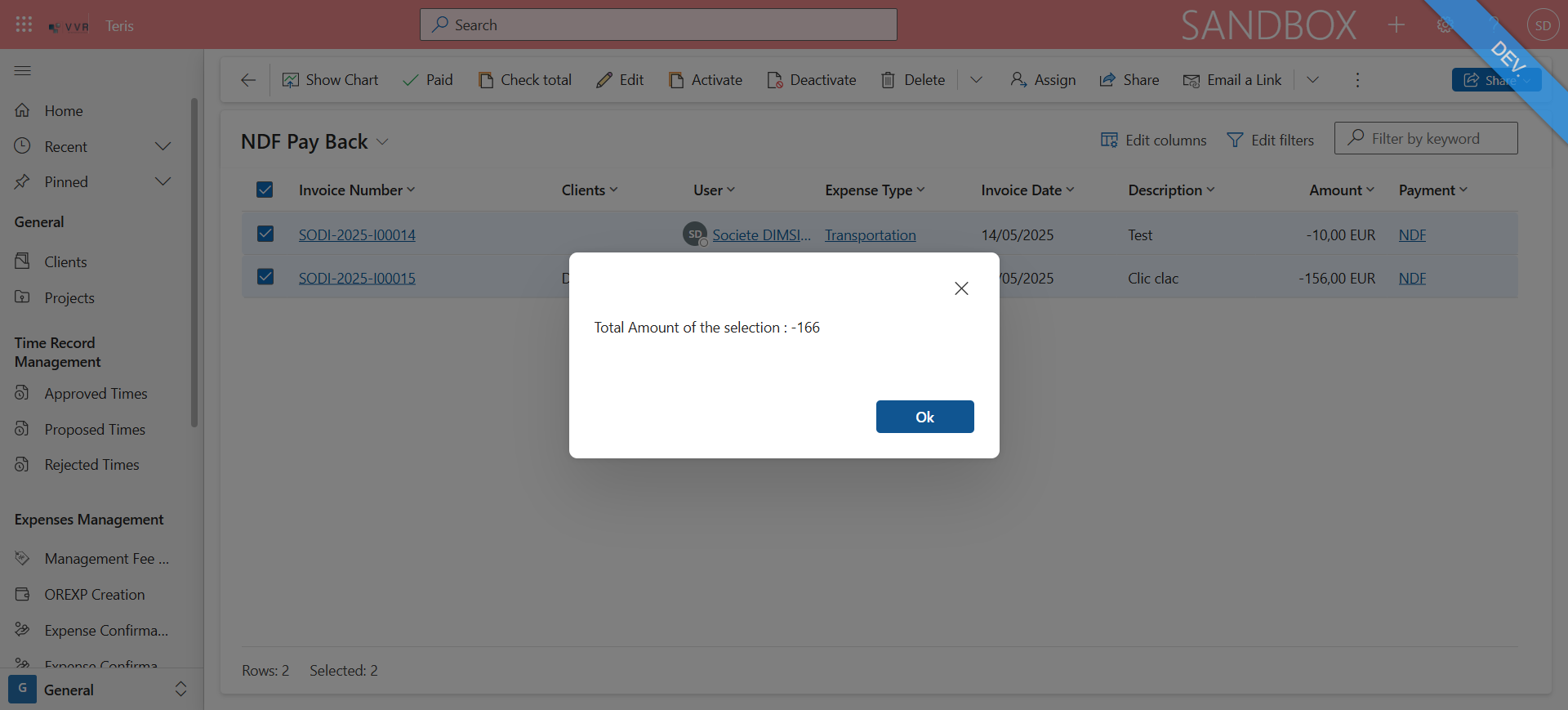The height and width of the screenshot is (710, 1568).
Task: Open invoice SODI-2025-I00014 link
Action: point(357,235)
